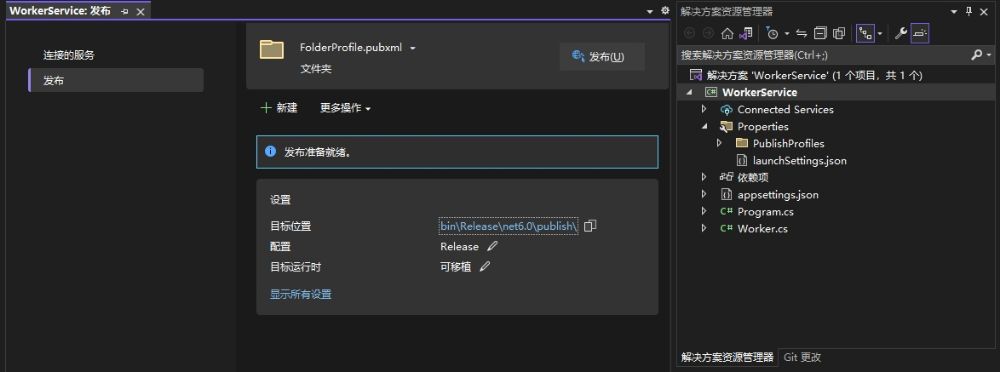1000x372 pixels.
Task: Click the 目标运行时 label text
Action: 296,267
